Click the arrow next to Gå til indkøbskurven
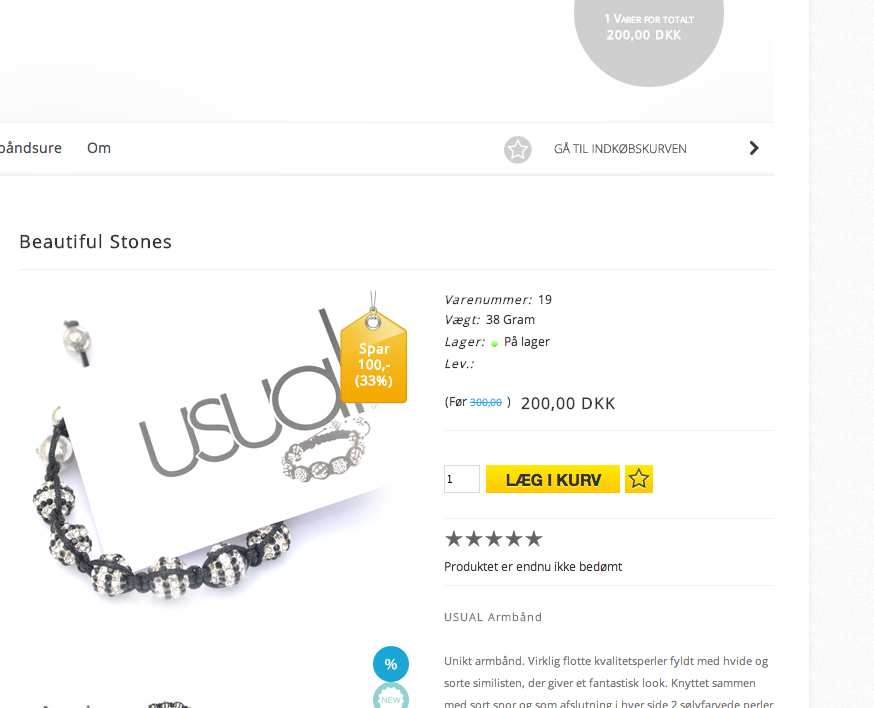This screenshot has width=874, height=708. click(754, 148)
